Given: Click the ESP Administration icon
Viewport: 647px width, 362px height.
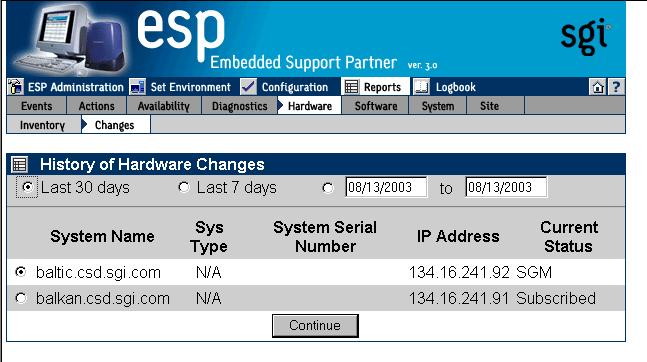Looking at the screenshot, I should 15,87.
